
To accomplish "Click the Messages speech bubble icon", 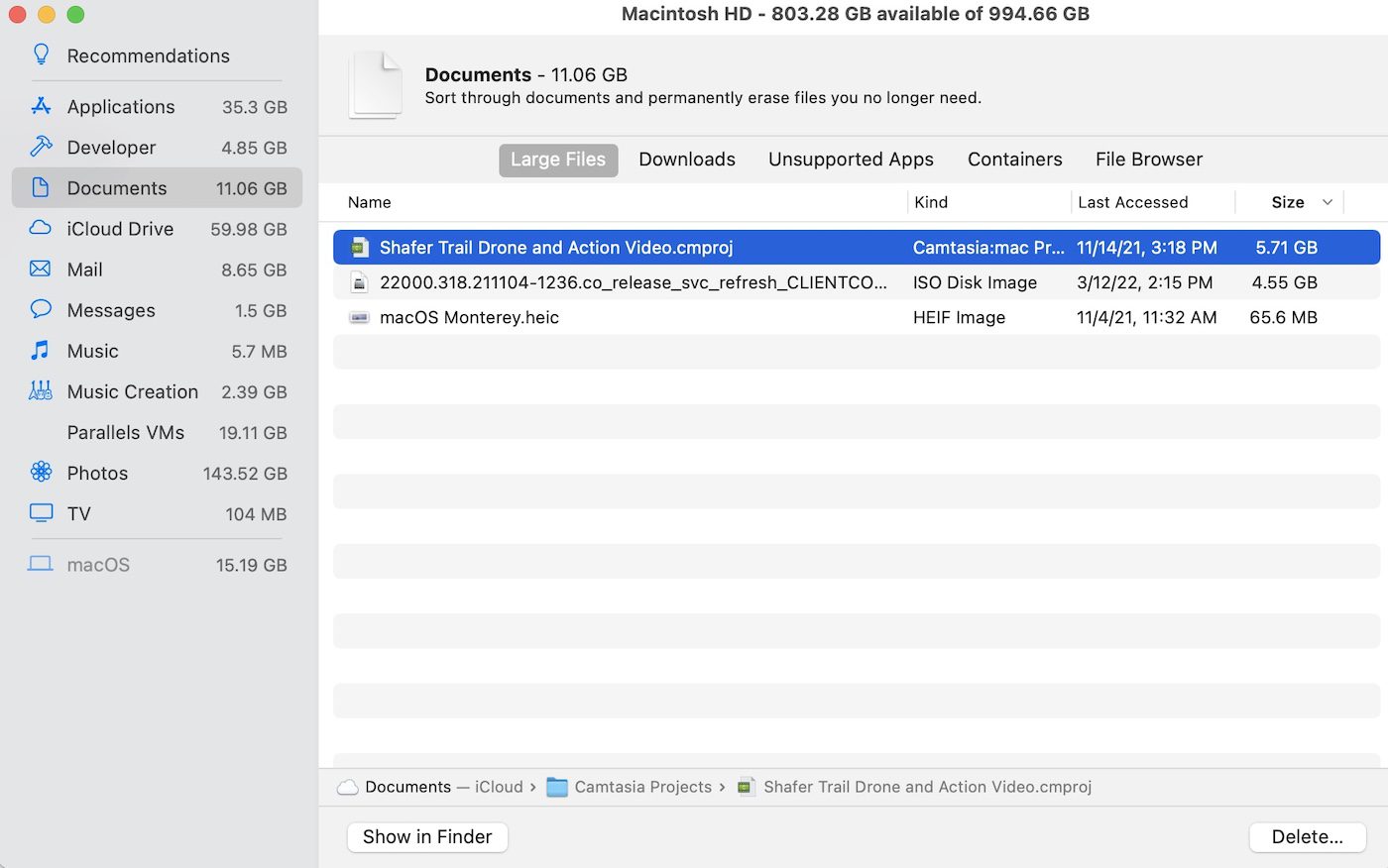I will tap(41, 309).
